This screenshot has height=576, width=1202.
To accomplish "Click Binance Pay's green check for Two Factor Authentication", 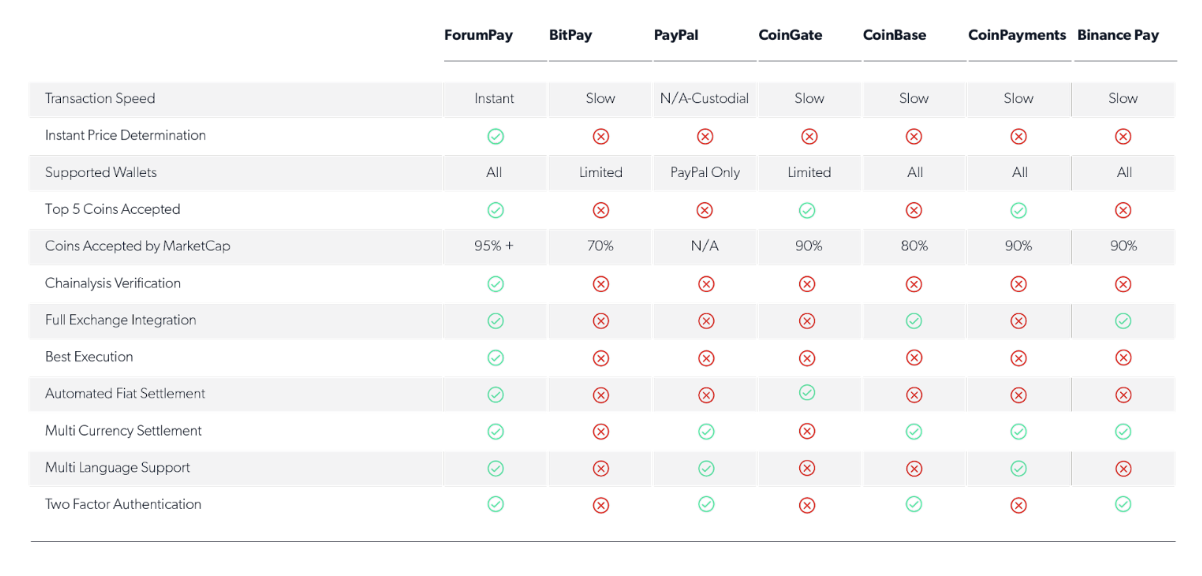I will (1123, 505).
